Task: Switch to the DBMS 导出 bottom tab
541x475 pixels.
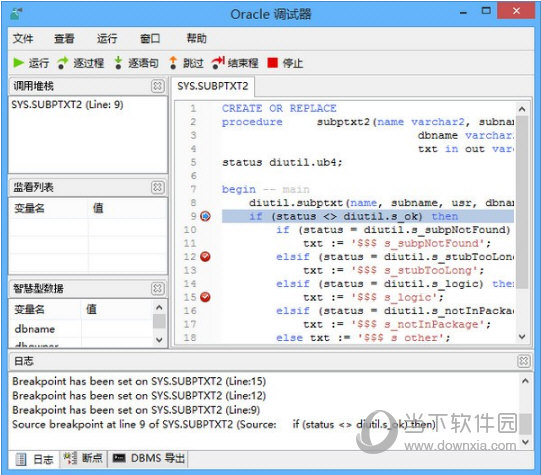Action: click(x=148, y=459)
